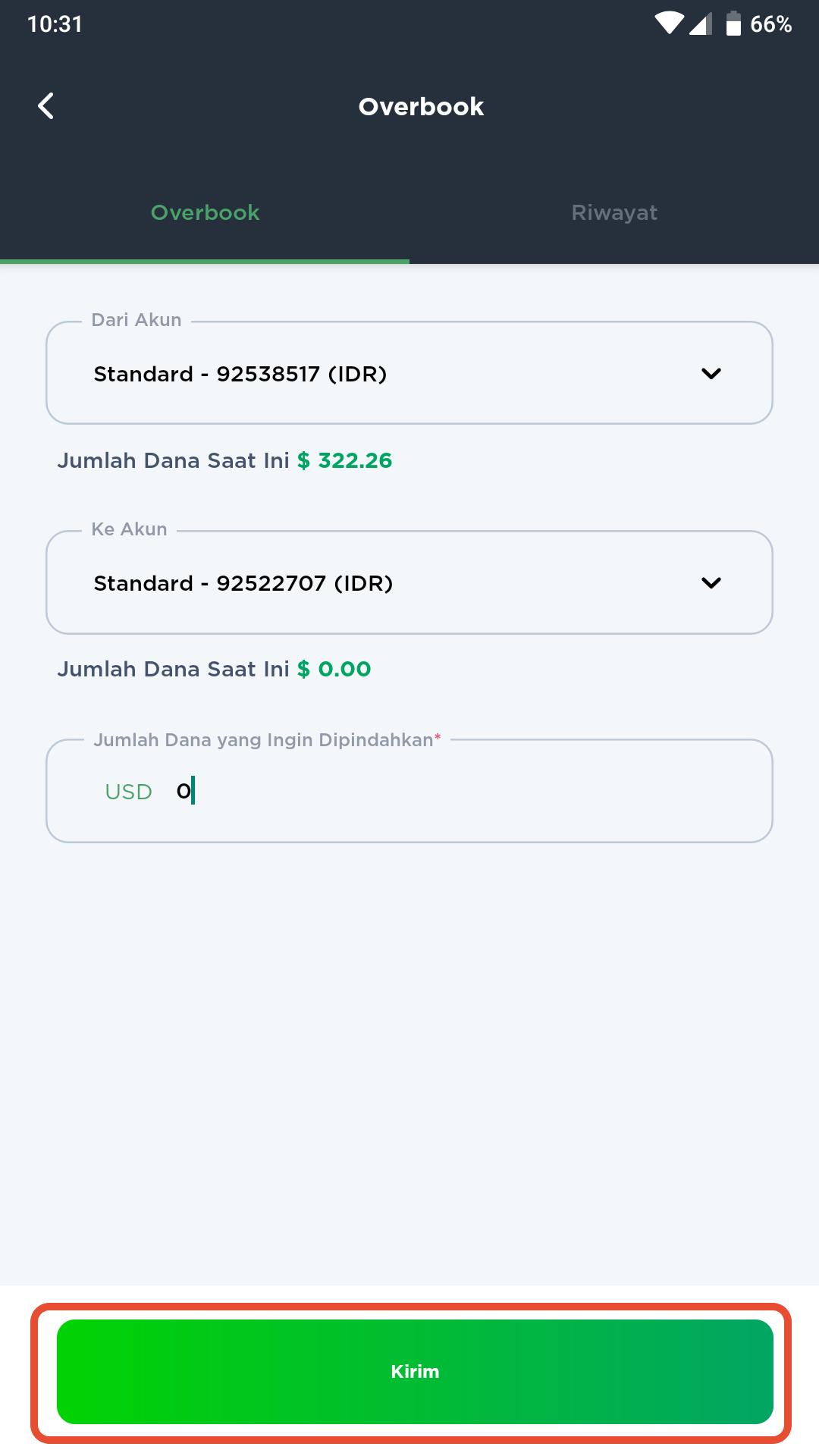Tap the $ 322.26 balance amount
Viewport: 819px width, 1456px height.
click(x=344, y=460)
